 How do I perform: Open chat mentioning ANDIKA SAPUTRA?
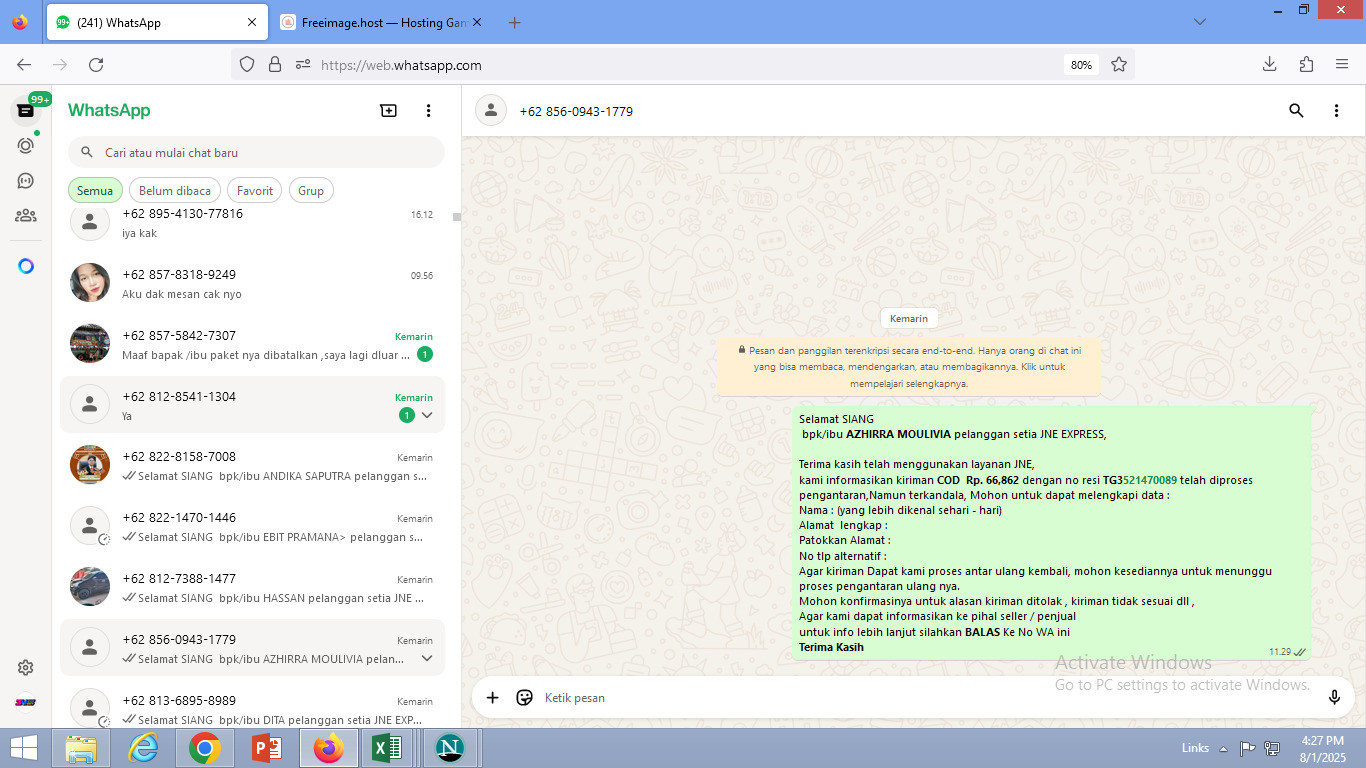[x=252, y=467]
